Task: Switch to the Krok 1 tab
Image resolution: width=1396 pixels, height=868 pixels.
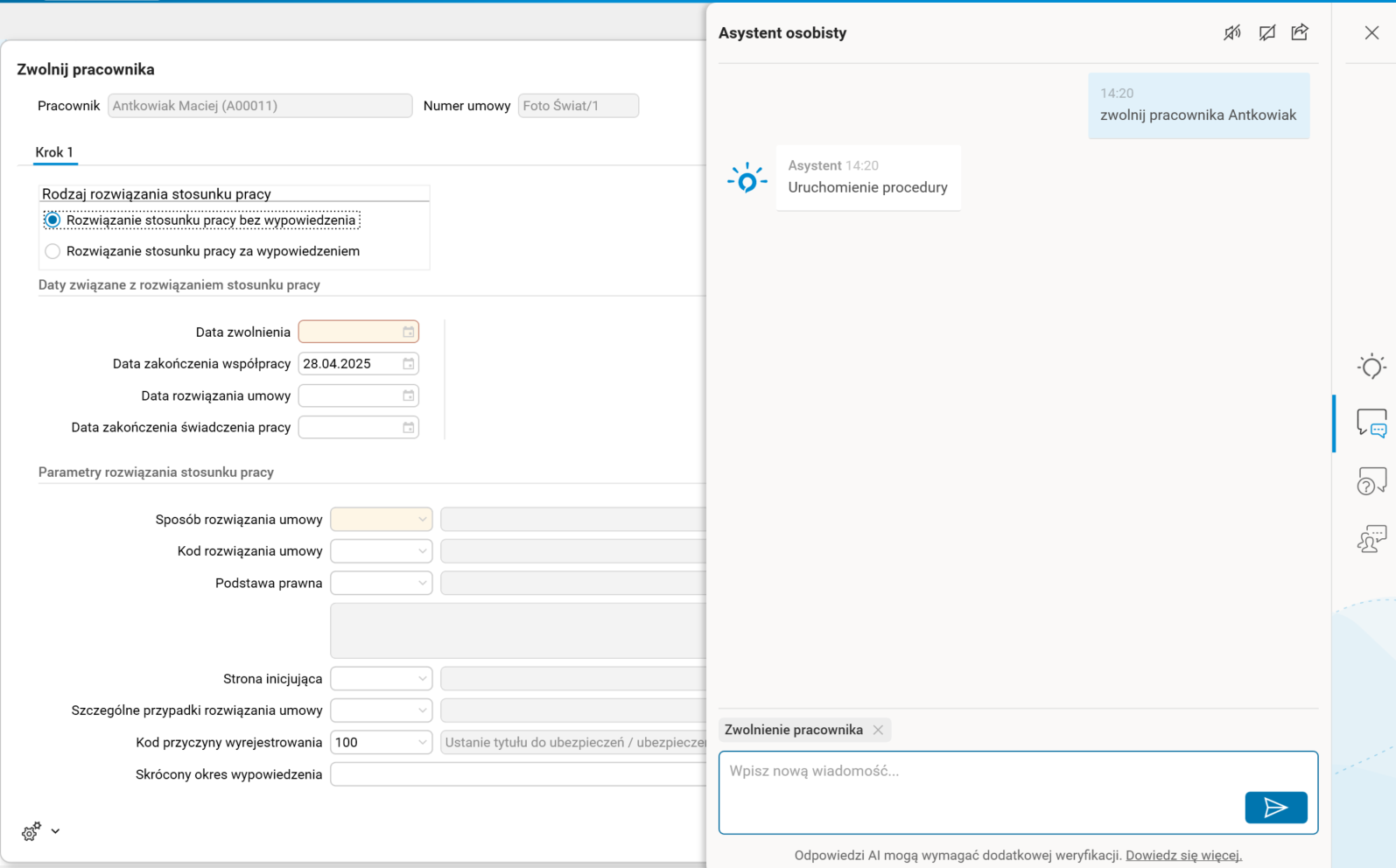Action: click(x=54, y=152)
